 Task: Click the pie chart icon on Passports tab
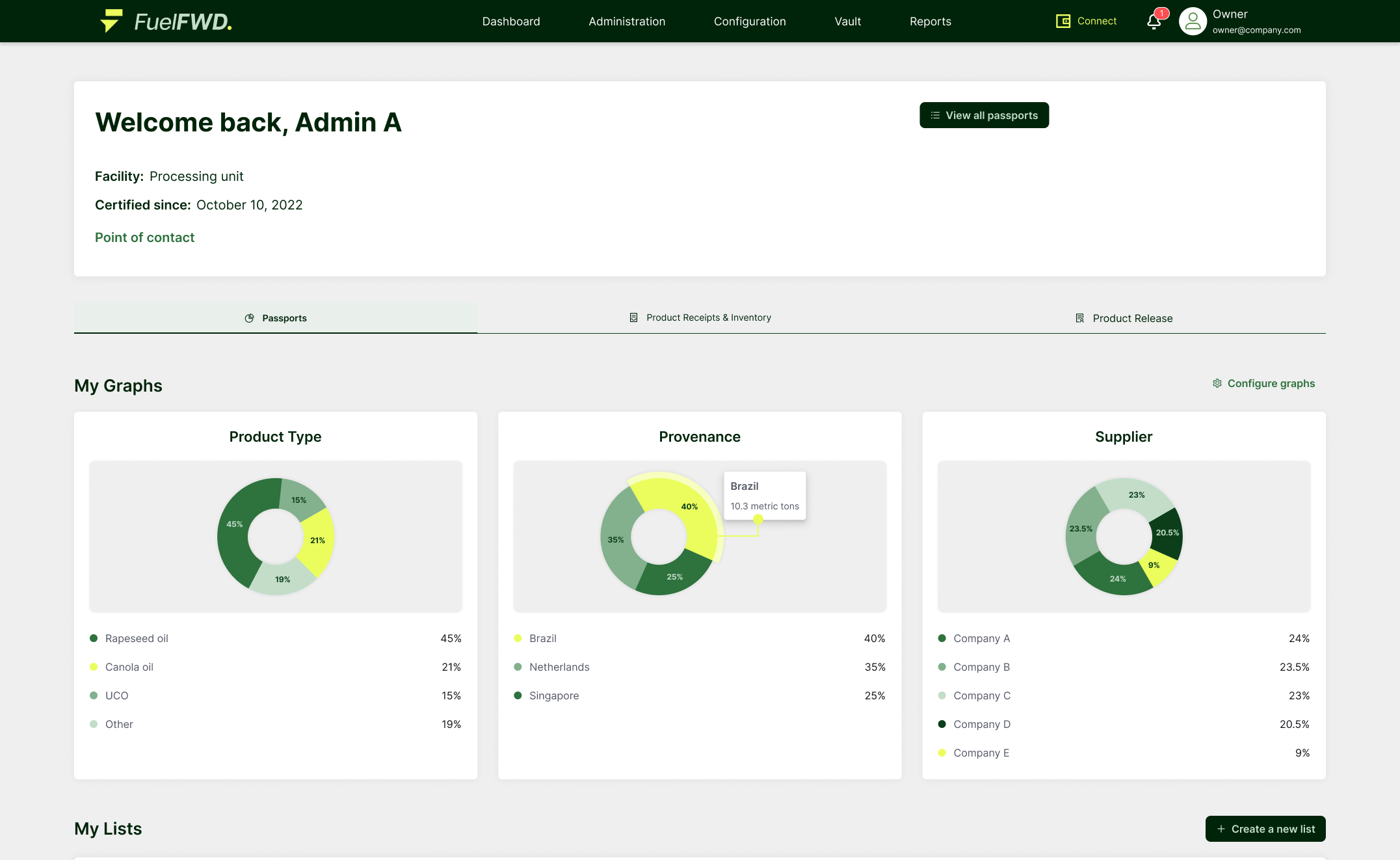[x=249, y=318]
